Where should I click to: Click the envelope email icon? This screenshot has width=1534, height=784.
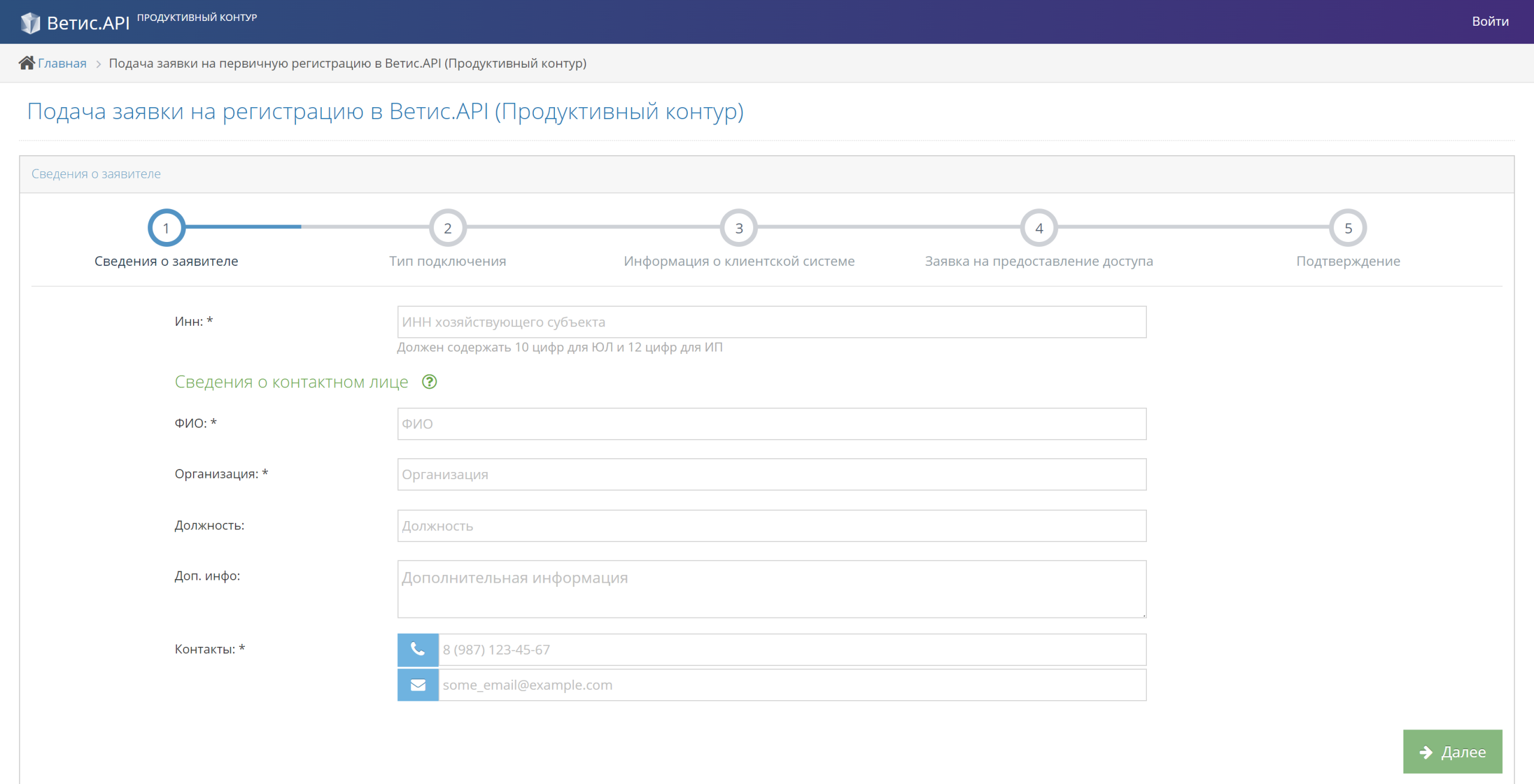pyautogui.click(x=418, y=685)
